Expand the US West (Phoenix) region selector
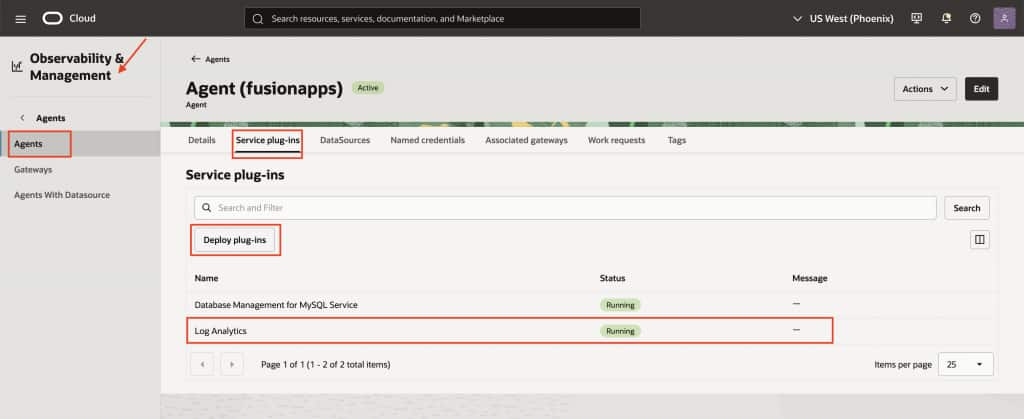This screenshot has height=419, width=1024. tap(842, 18)
